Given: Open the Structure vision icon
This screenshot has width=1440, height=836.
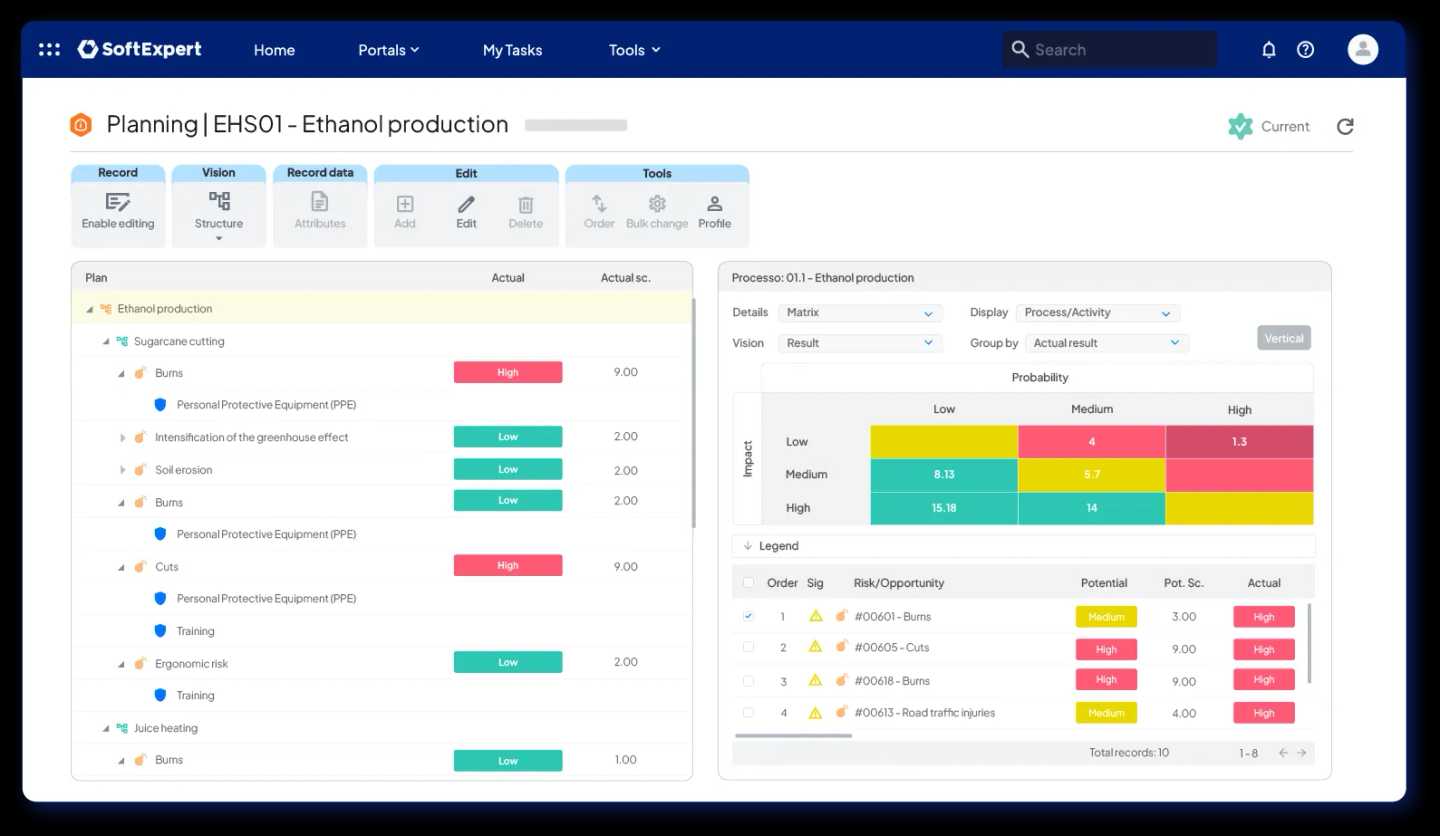Looking at the screenshot, I should 219,202.
